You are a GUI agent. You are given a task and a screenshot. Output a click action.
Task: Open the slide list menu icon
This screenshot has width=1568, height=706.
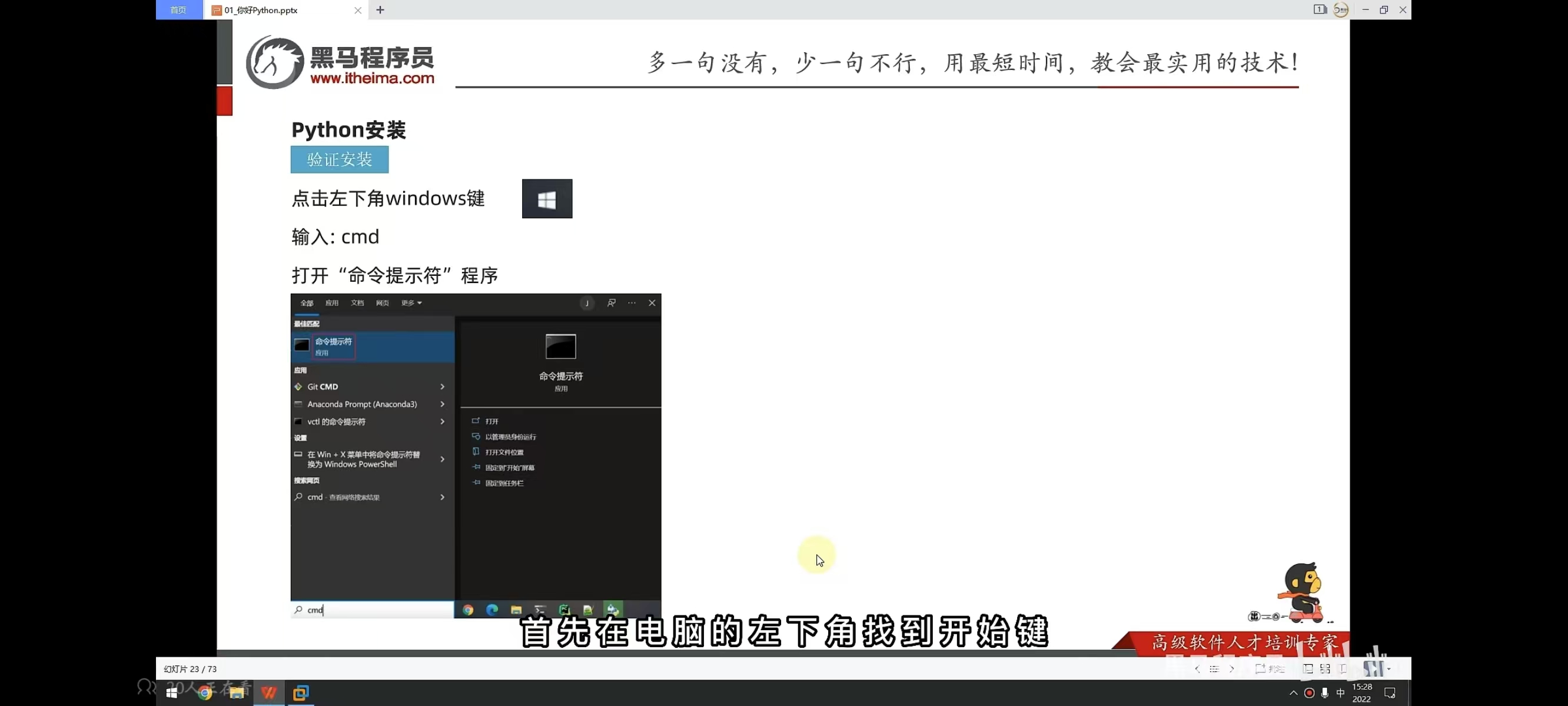[x=1214, y=669]
